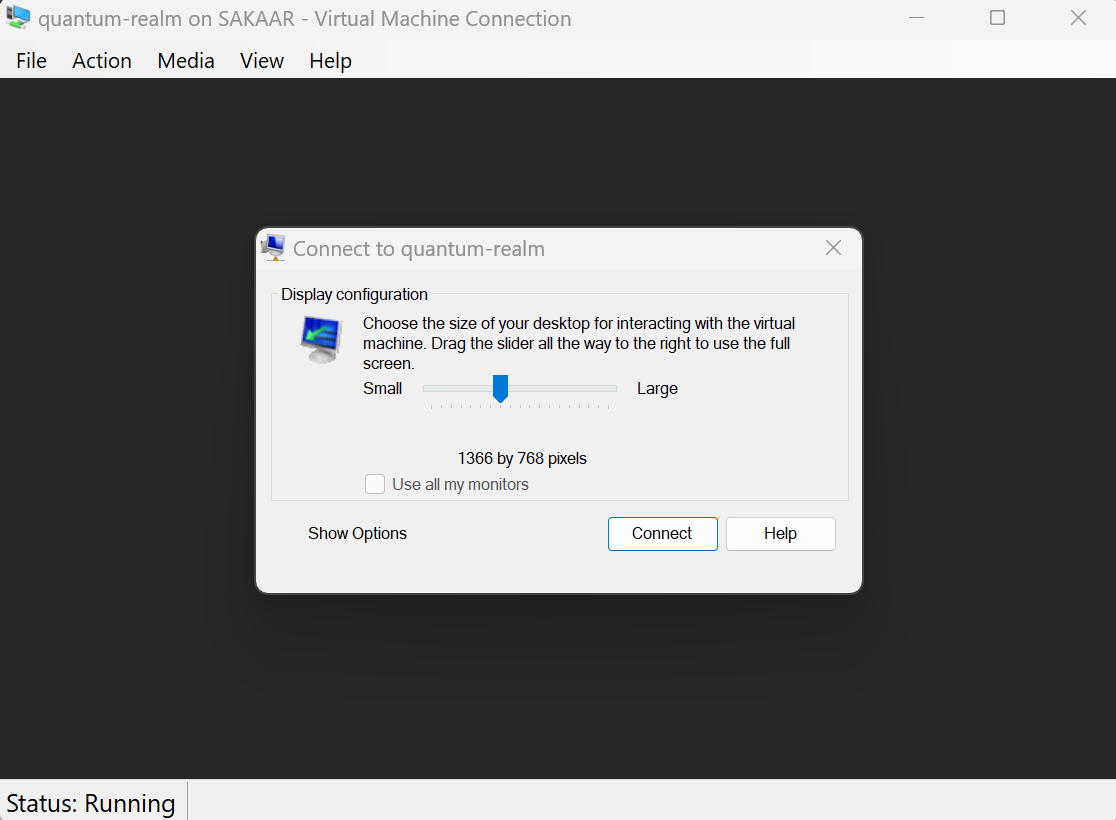Enable the Use all my monitors checkbox
The image size is (1116, 820).
375,483
